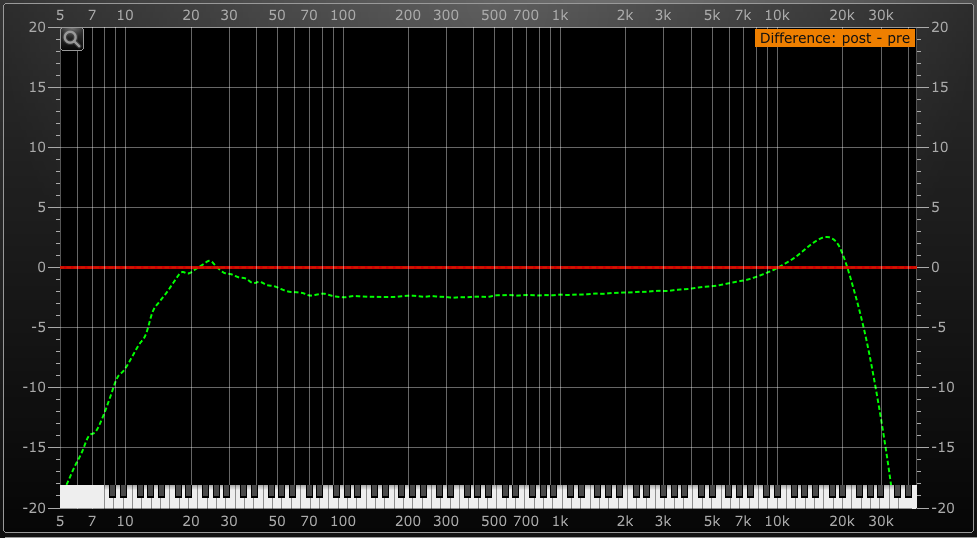Click the orange 'Difference: post - pre' label

pyautogui.click(x=834, y=39)
